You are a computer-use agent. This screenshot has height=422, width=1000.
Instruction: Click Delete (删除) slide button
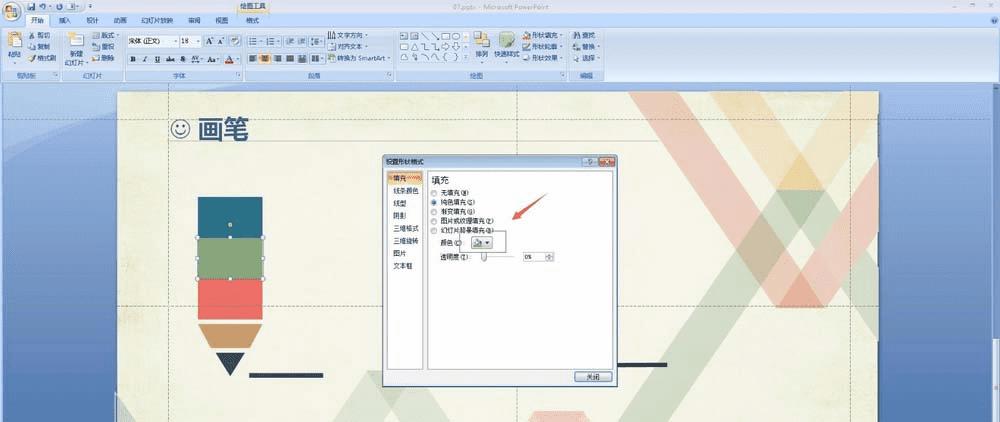tap(104, 58)
